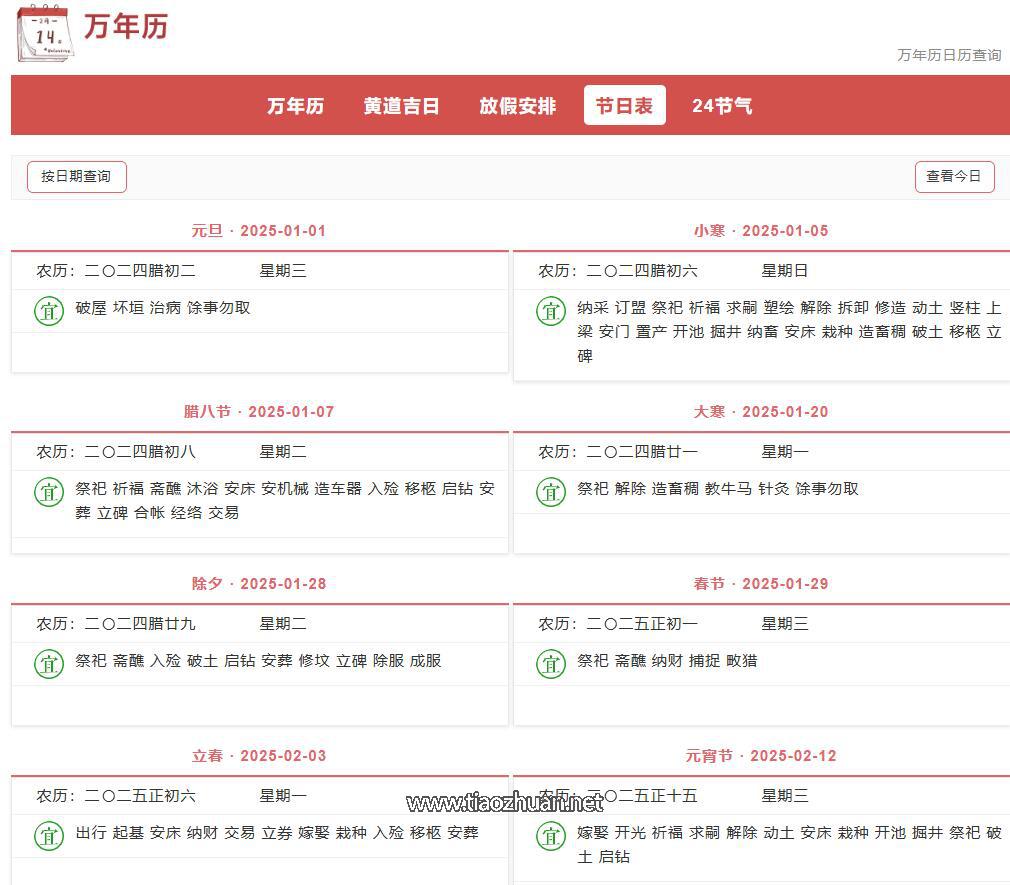Click the 宜 icon in 腊八节 card
Screen dimensions: 1010x885
pyautogui.click(x=49, y=492)
